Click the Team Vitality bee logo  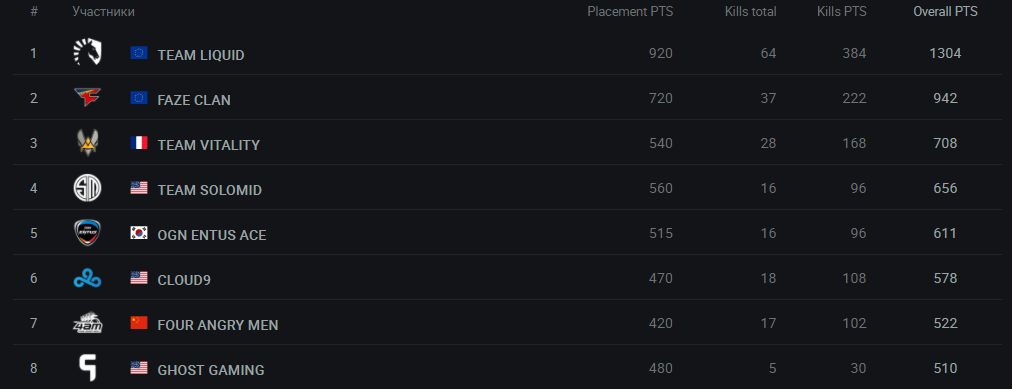coord(87,143)
